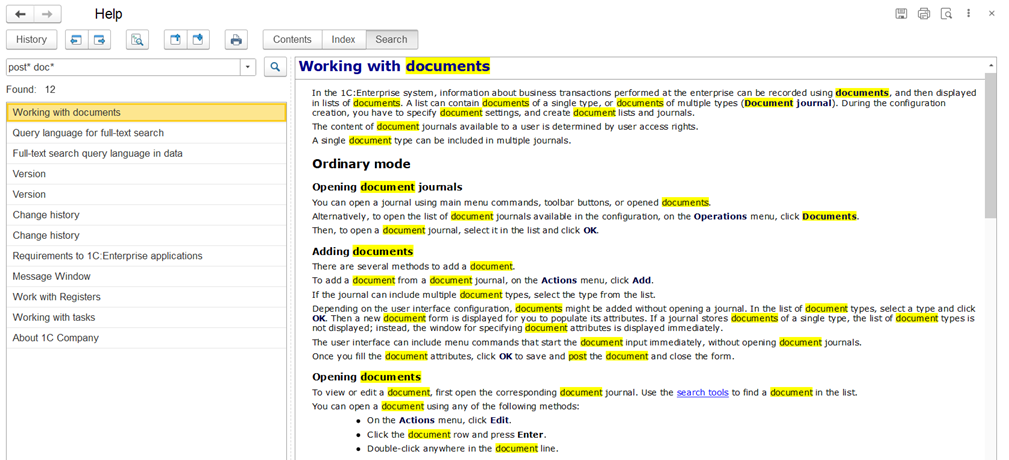
Task: Expand the search query dropdown arrow
Action: (x=247, y=67)
